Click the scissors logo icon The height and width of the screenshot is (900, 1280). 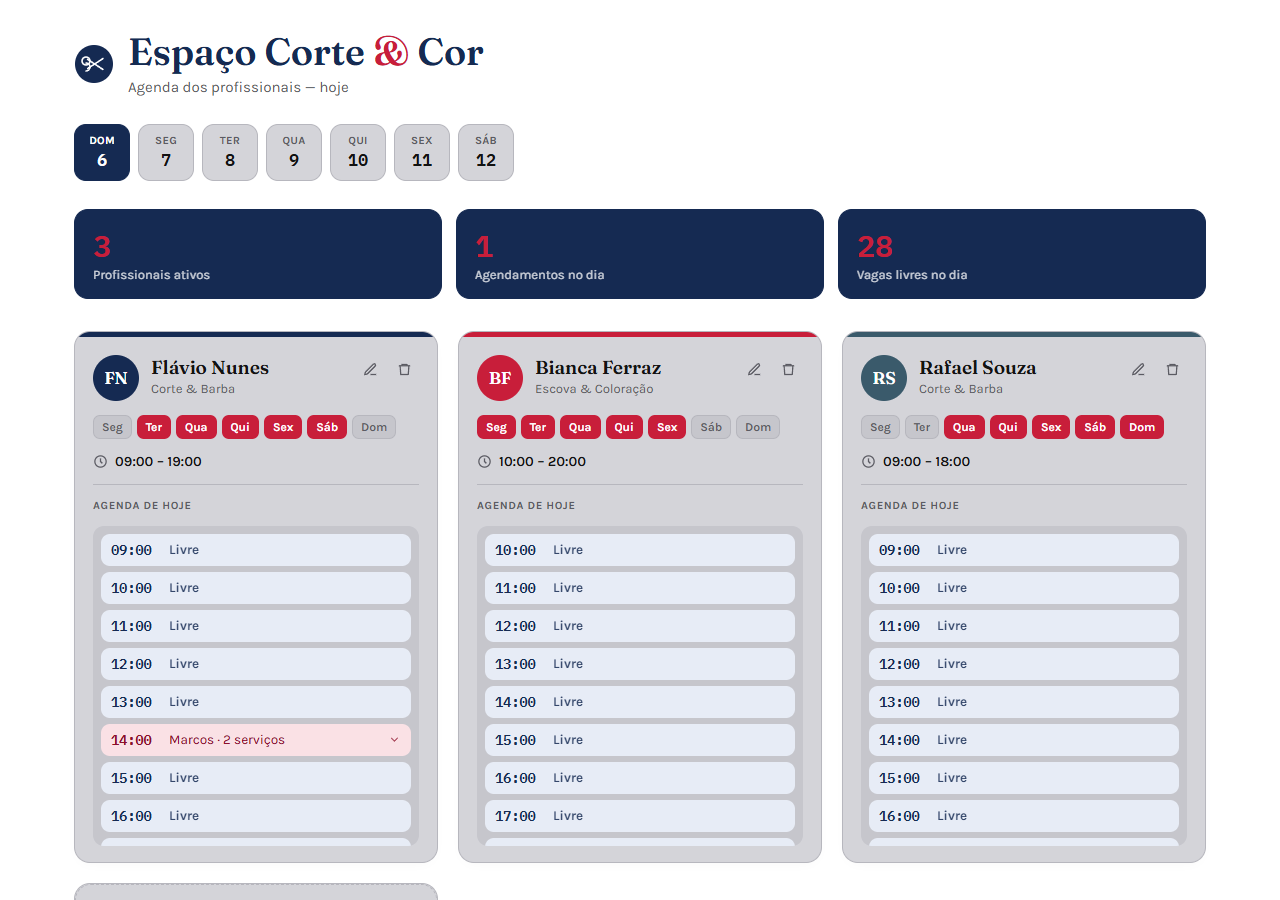click(94, 64)
